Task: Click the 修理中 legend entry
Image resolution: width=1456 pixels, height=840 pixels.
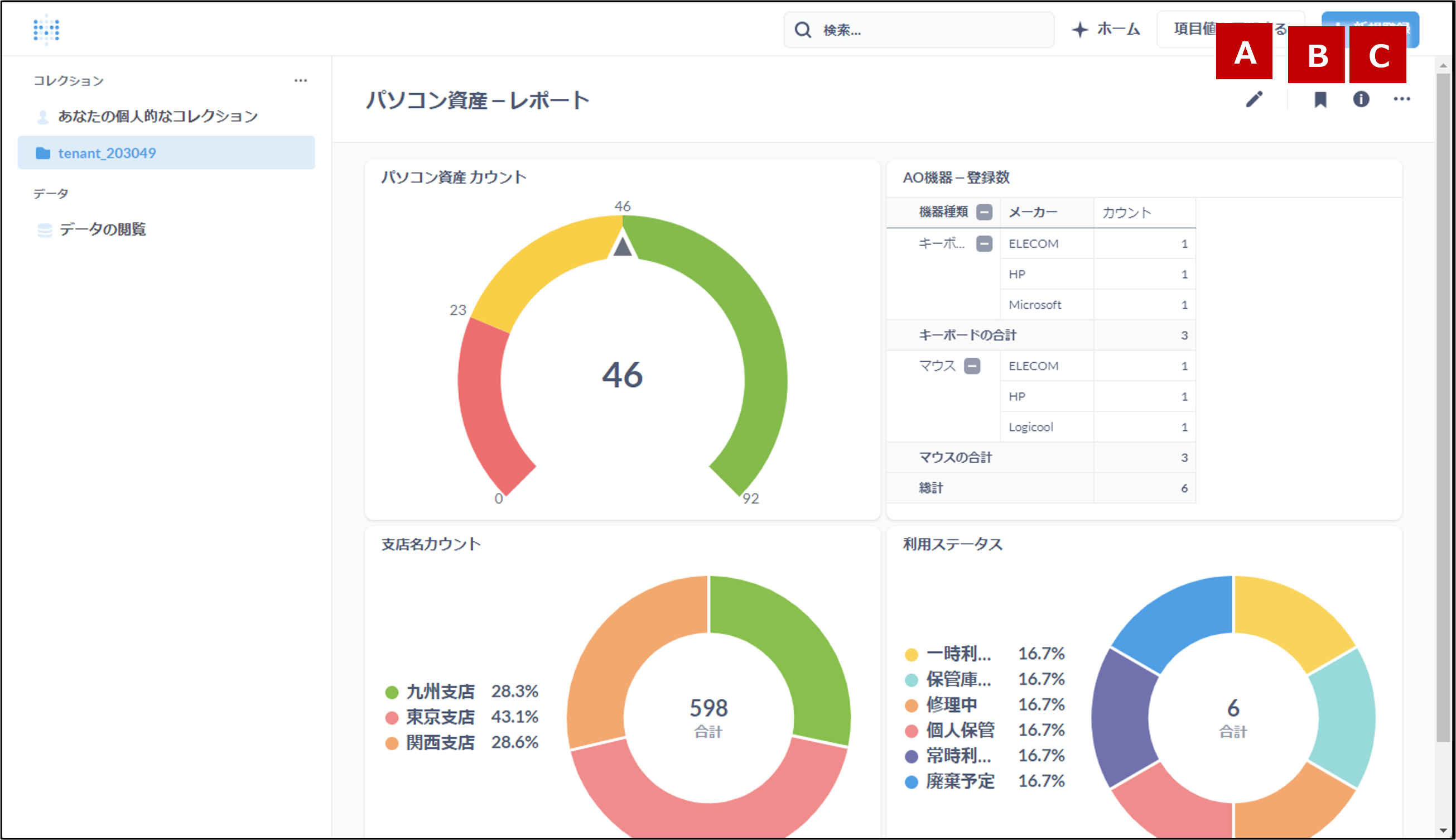Action: coord(985,705)
